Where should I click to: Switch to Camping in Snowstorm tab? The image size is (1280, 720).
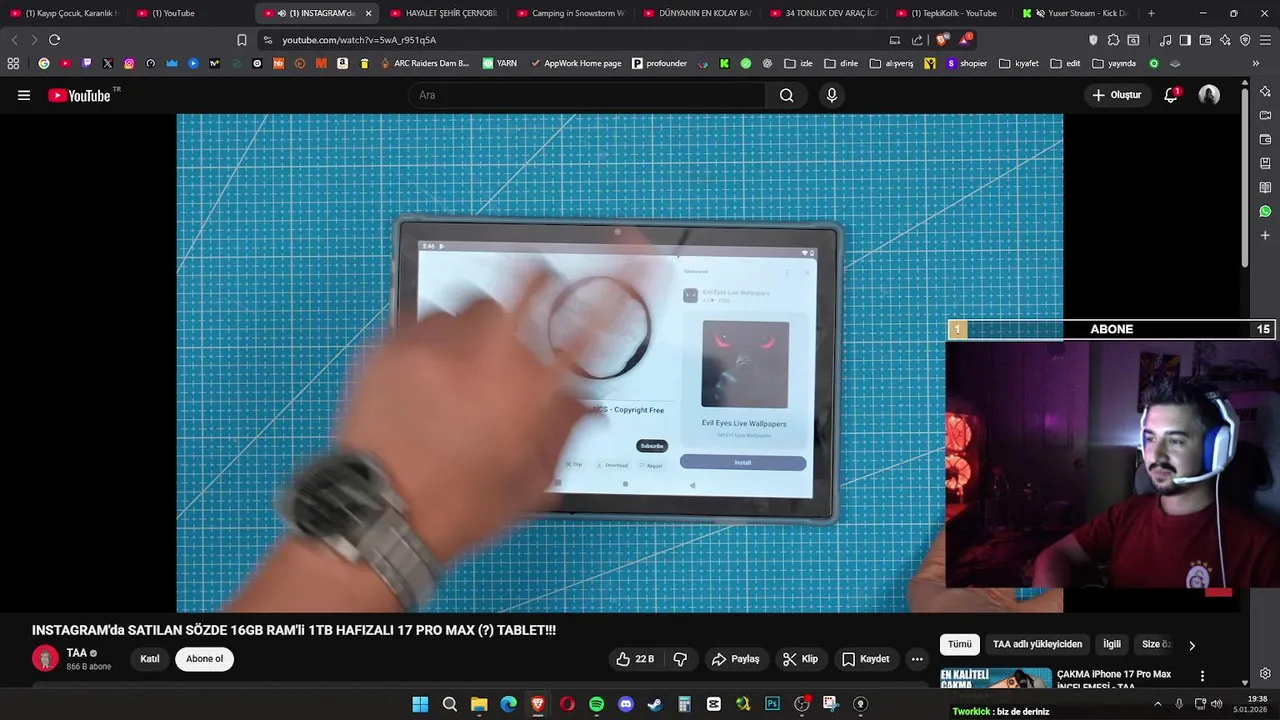pos(571,13)
